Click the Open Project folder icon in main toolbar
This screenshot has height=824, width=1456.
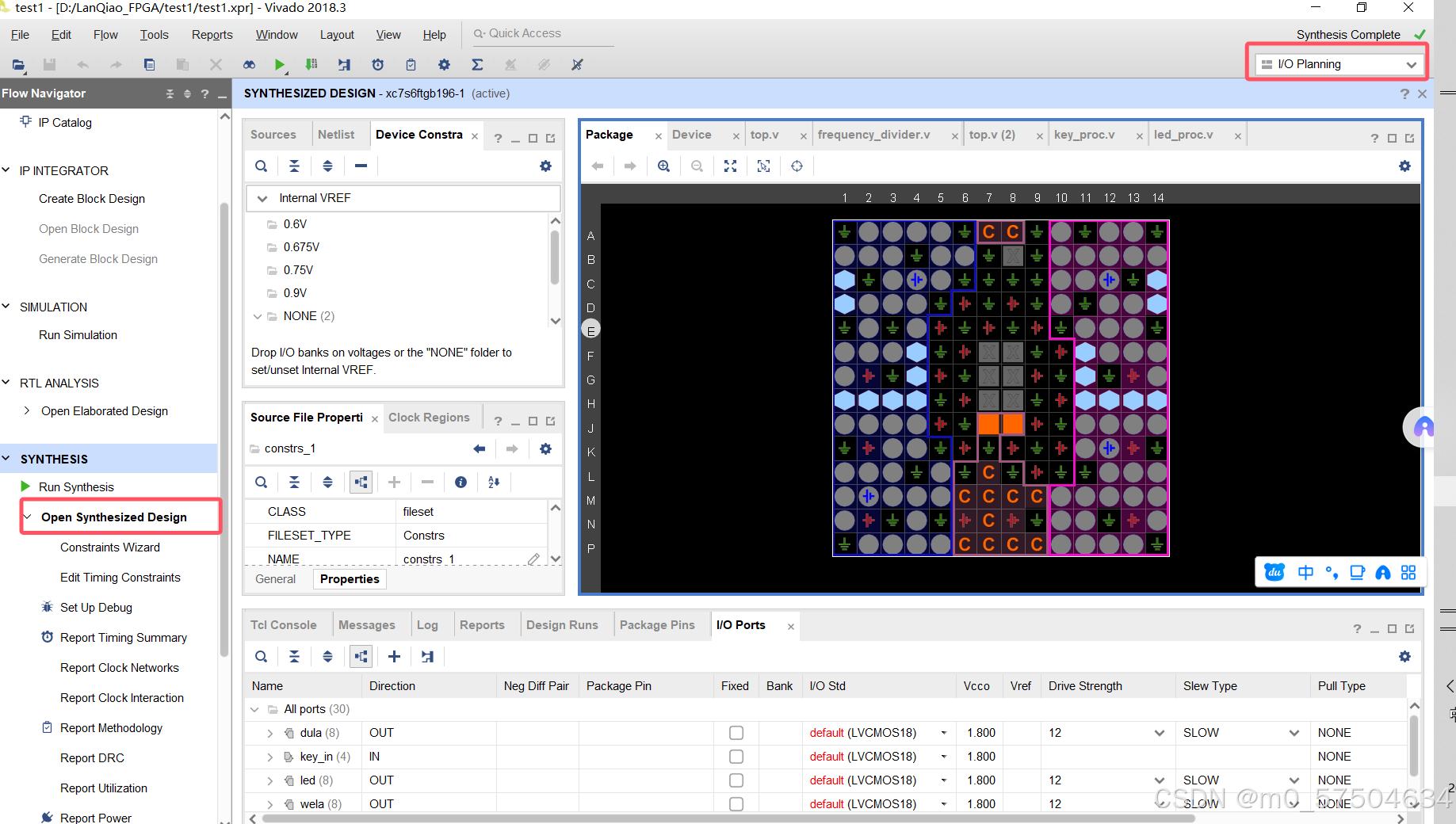18,65
